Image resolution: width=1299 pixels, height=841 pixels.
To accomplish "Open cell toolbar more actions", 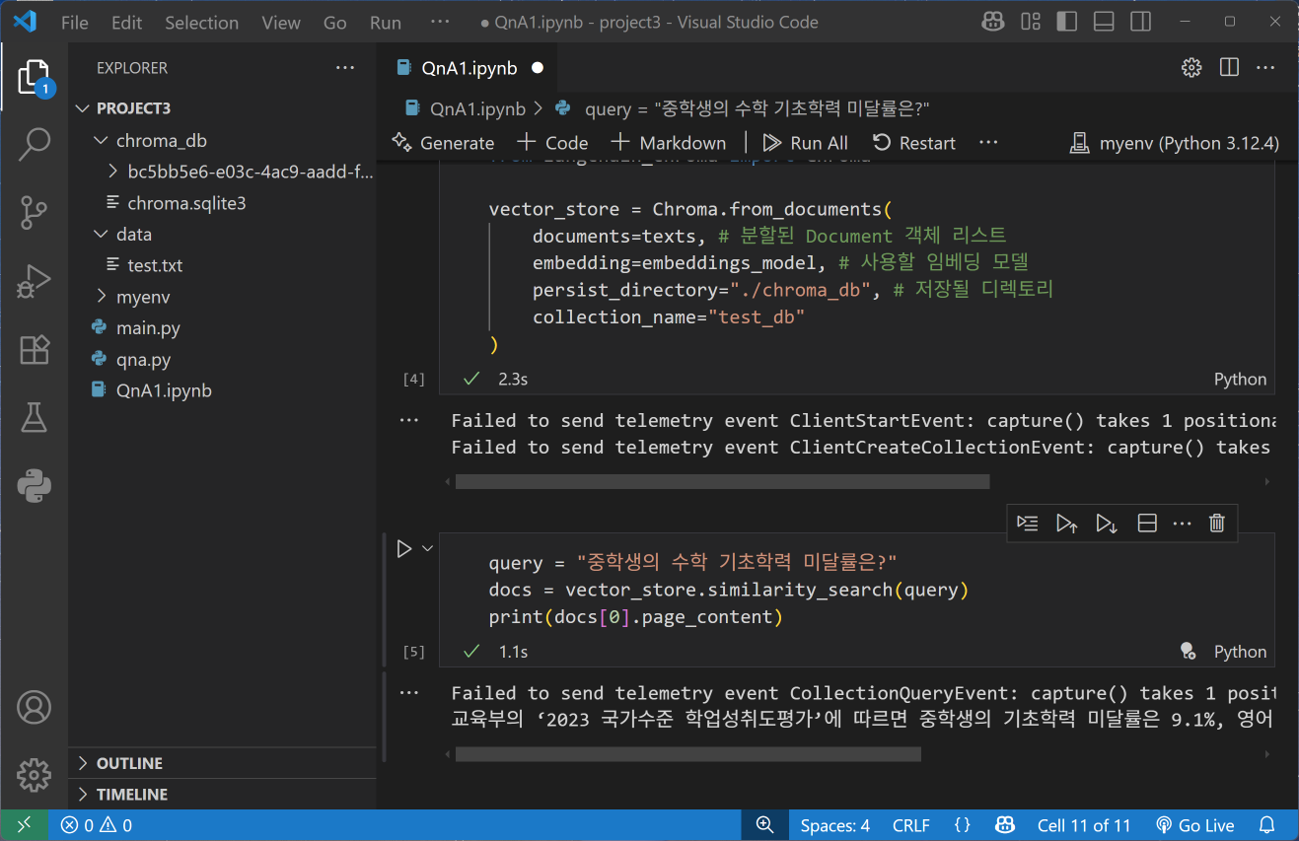I will pyautogui.click(x=1182, y=523).
